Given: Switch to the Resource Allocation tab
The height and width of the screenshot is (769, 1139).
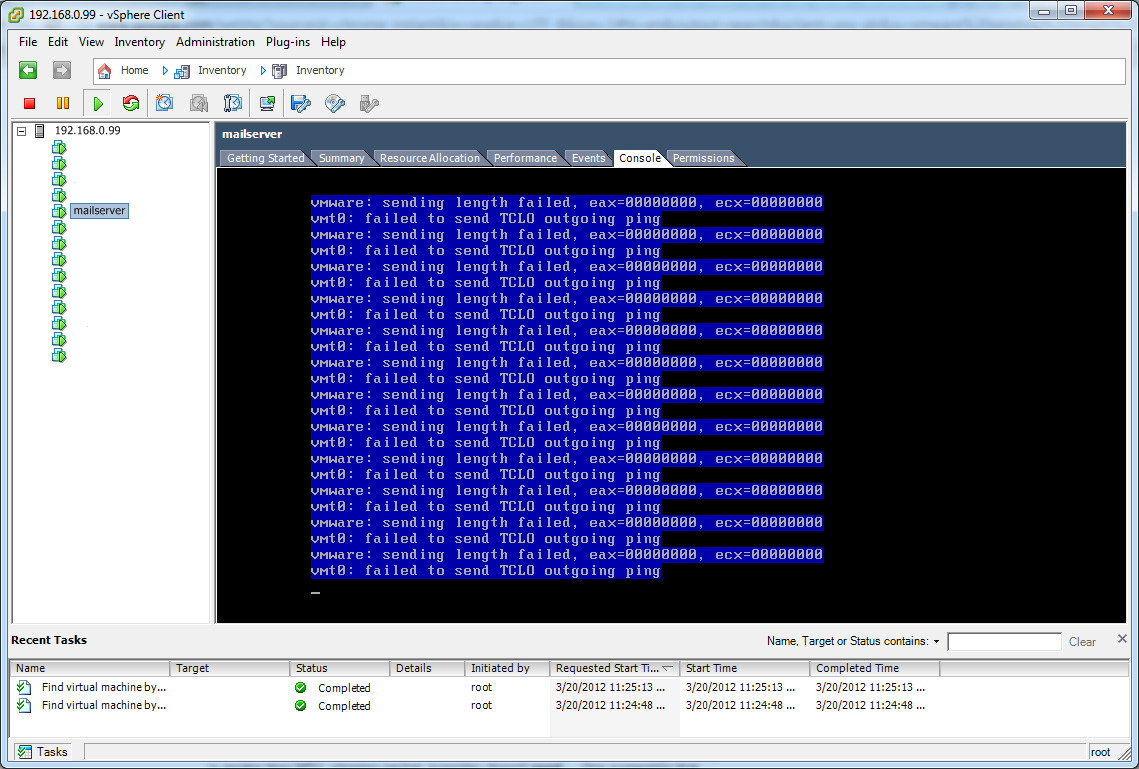Looking at the screenshot, I should point(429,158).
